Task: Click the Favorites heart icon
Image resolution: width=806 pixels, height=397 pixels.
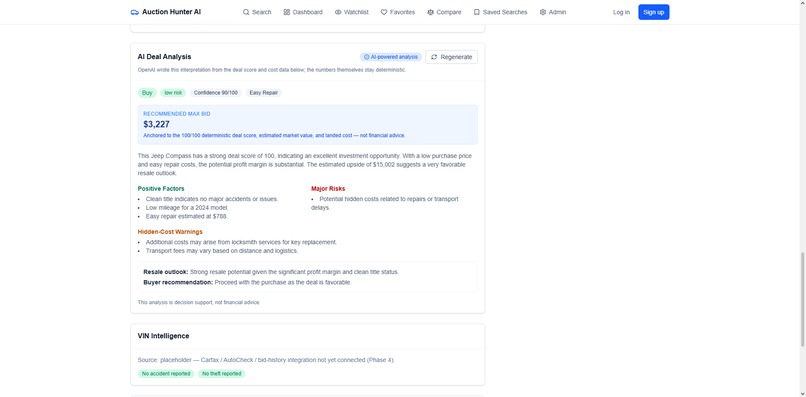Action: click(x=384, y=12)
